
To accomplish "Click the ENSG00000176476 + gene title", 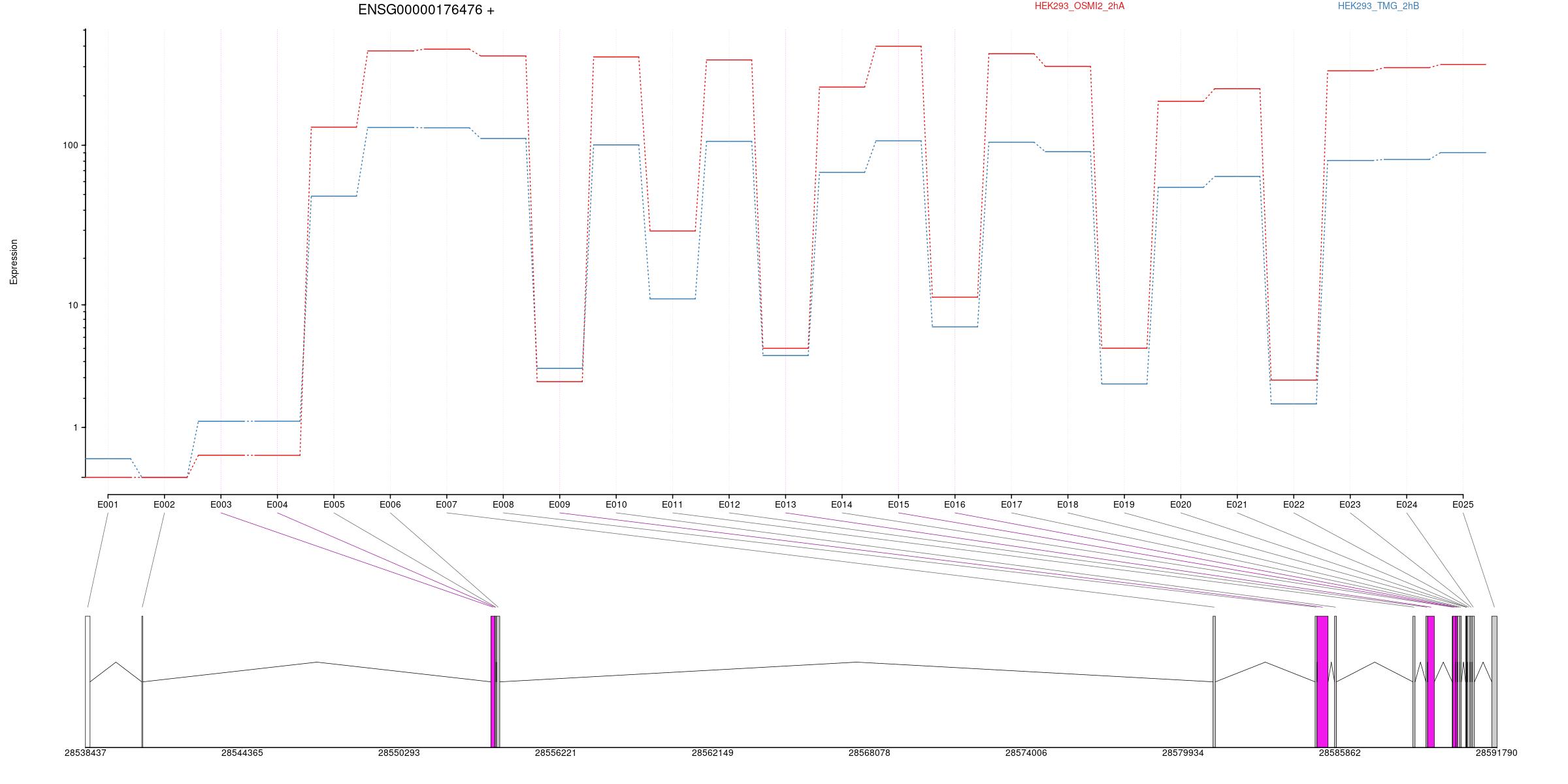I will coord(426,10).
